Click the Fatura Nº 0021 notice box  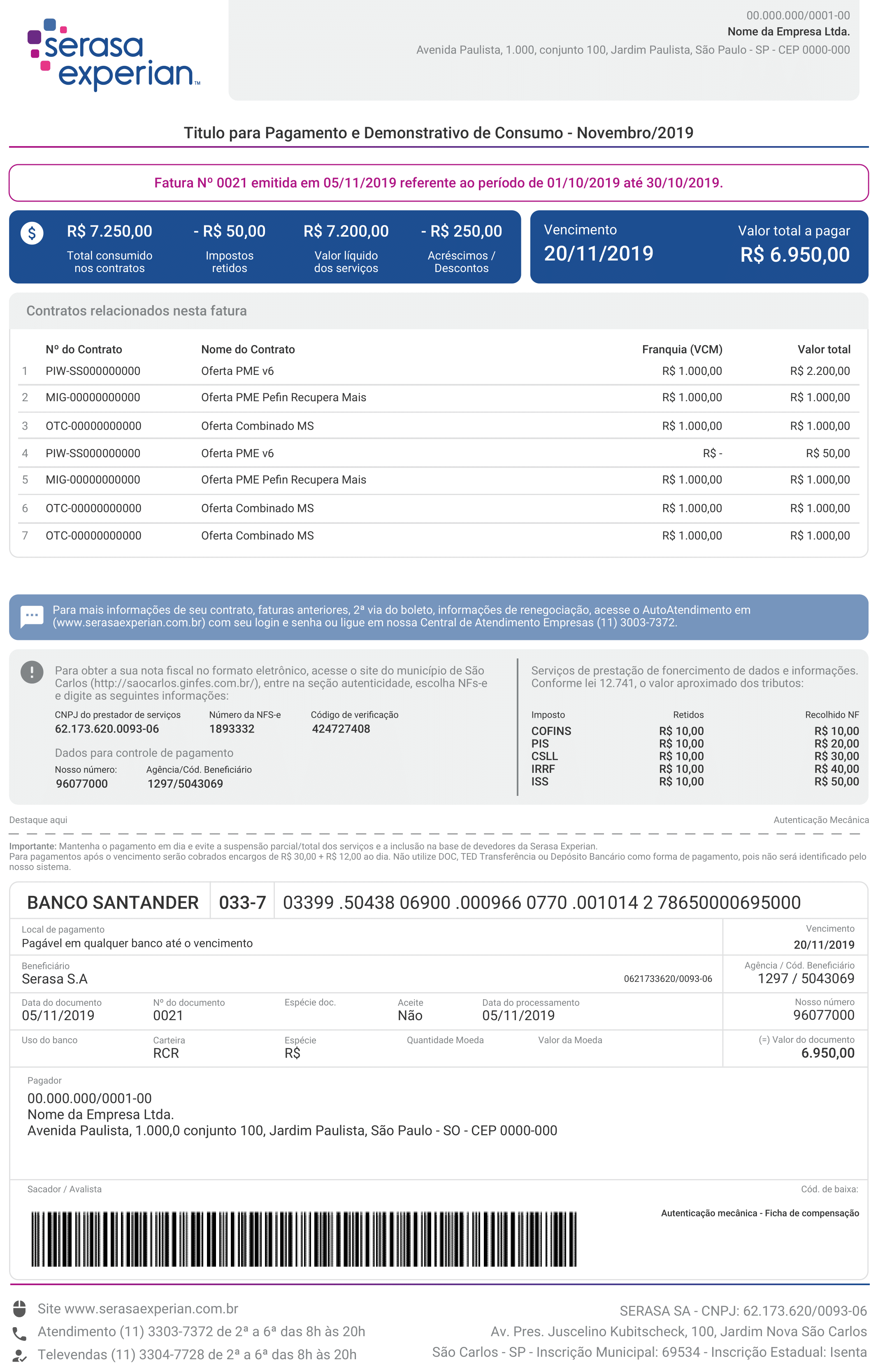[439, 183]
